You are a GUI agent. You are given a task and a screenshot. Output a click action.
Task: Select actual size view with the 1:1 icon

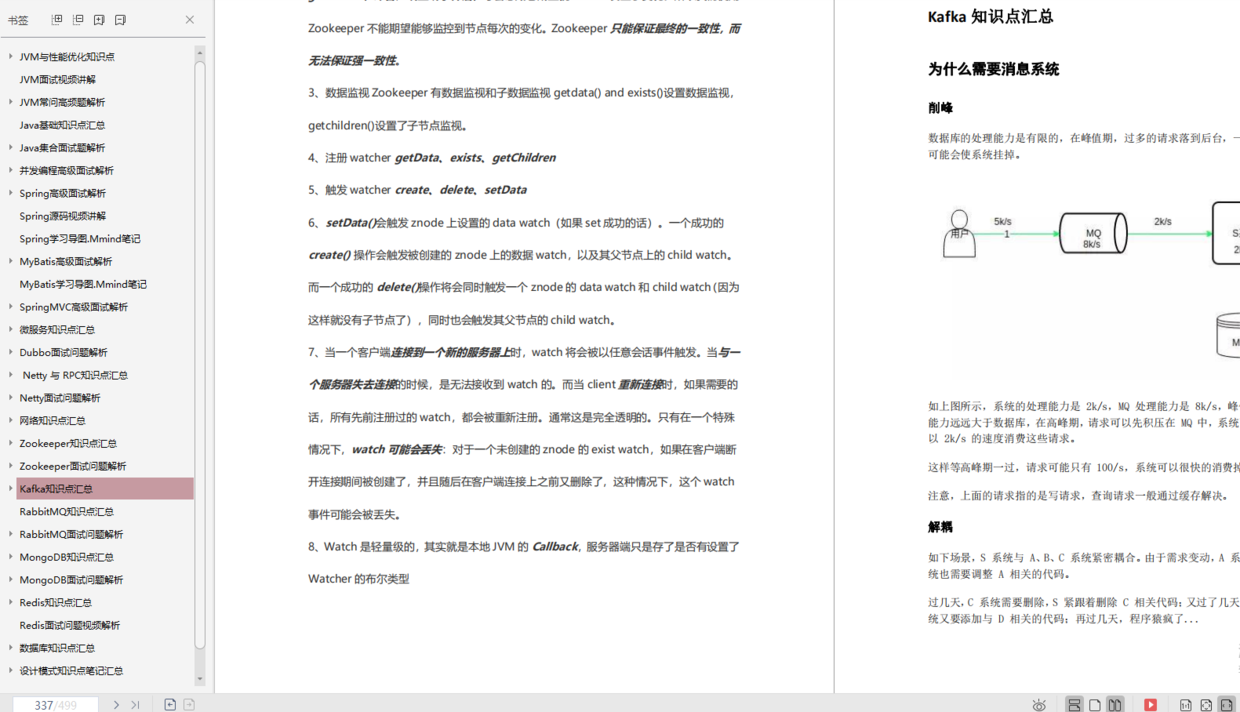(1185, 704)
